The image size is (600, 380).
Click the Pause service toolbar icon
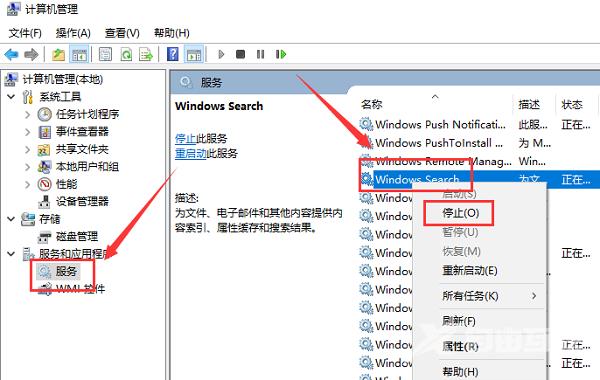[x=261, y=54]
